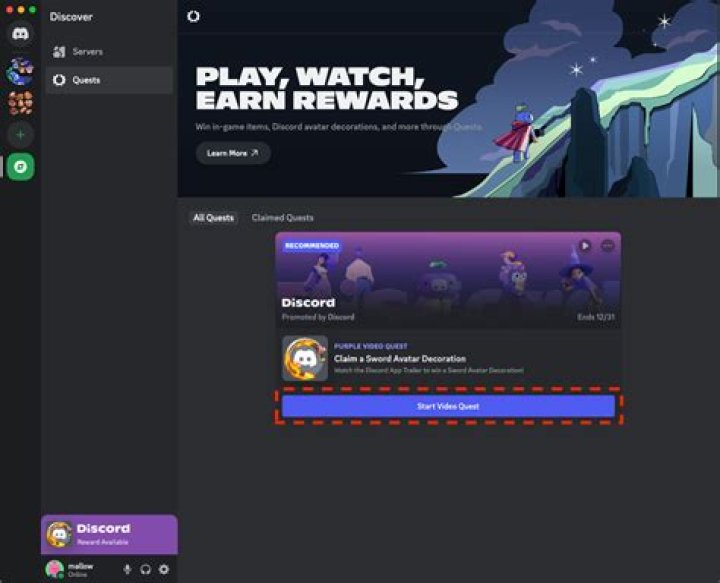Select Quests in Discover sidebar

(109, 80)
